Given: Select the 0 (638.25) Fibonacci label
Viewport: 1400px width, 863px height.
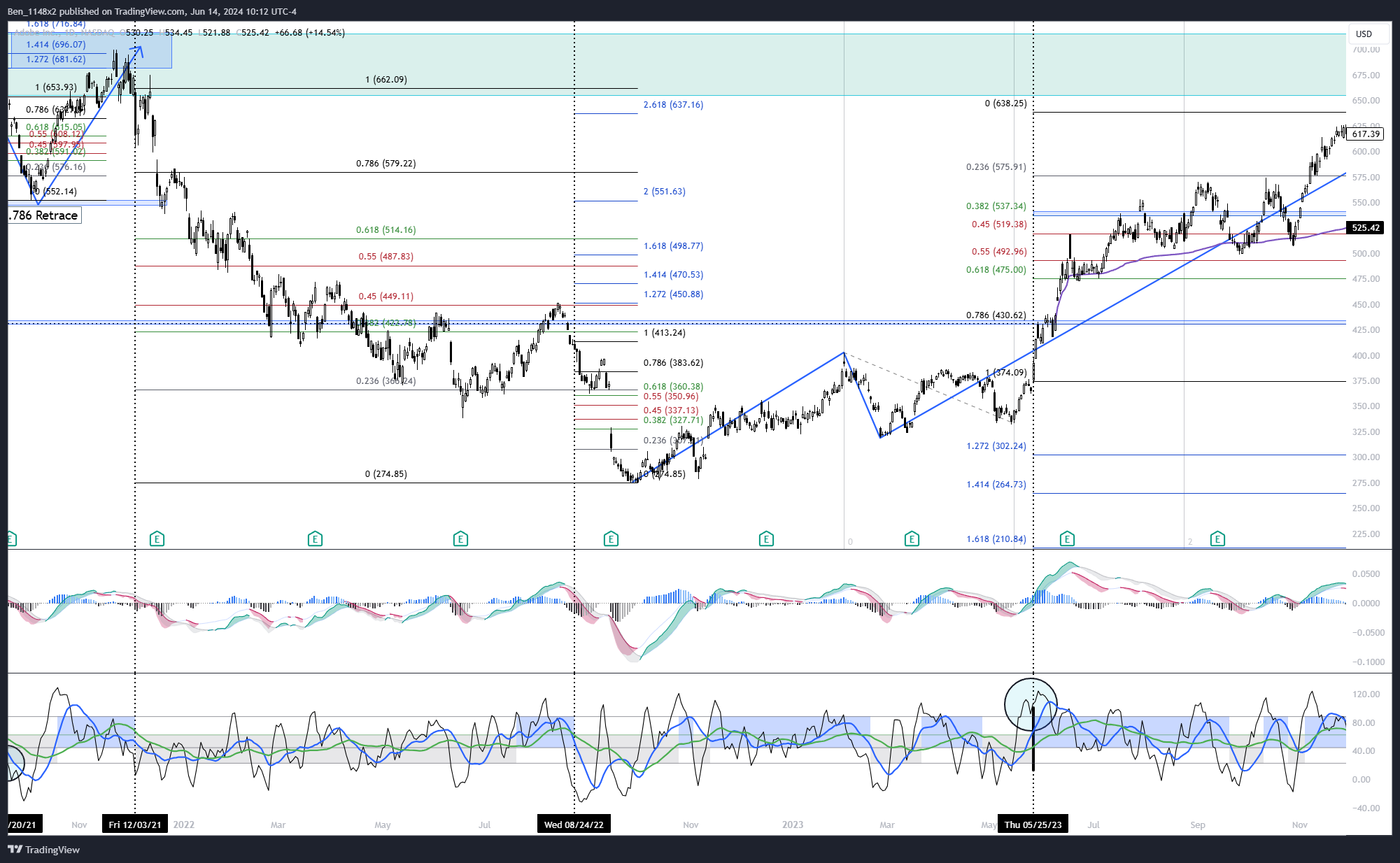Looking at the screenshot, I should [1006, 104].
